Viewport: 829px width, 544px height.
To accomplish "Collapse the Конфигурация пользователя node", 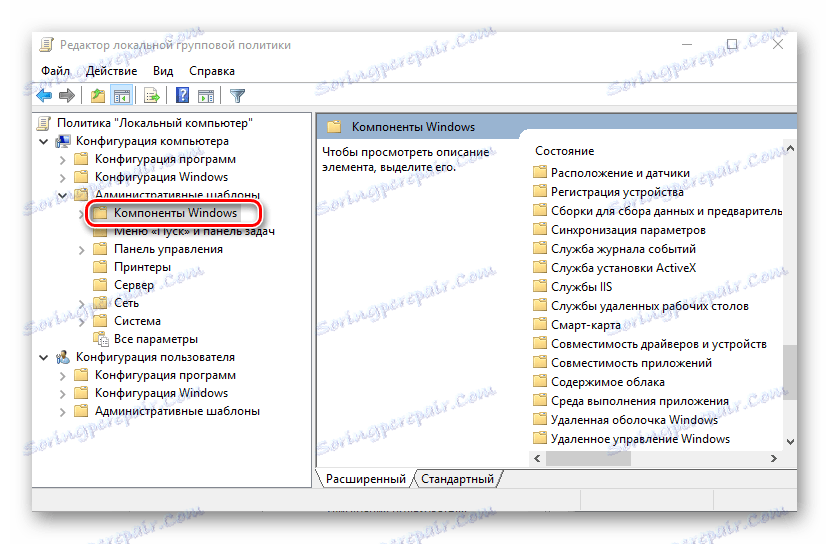I will click(44, 358).
